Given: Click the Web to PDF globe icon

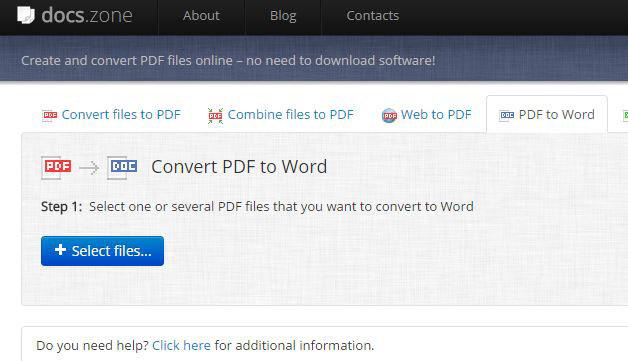Looking at the screenshot, I should (389, 115).
